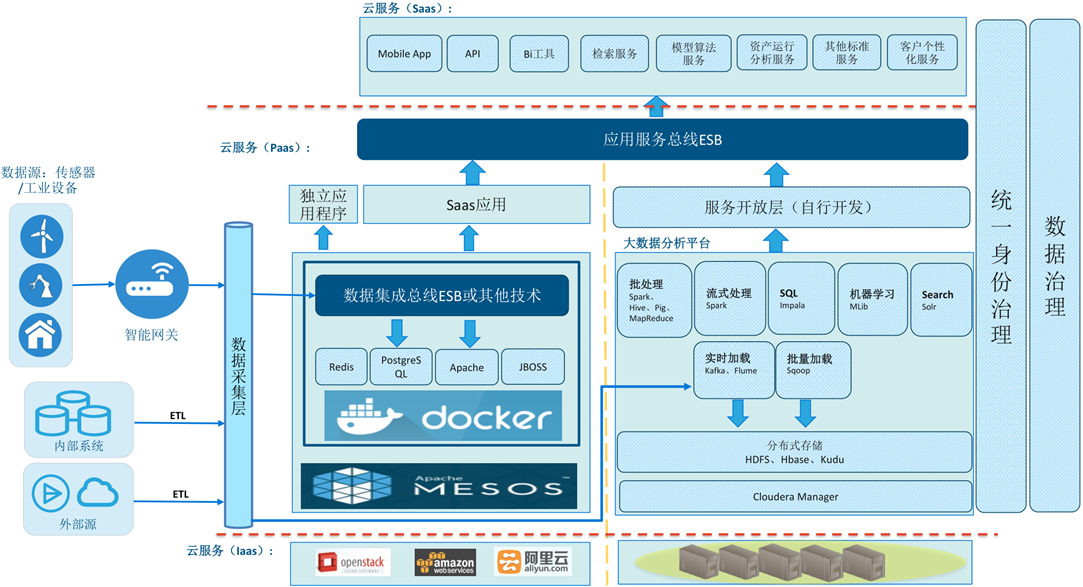
Task: Click the 实时加载 Kafka Flume box
Action: [x=734, y=370]
